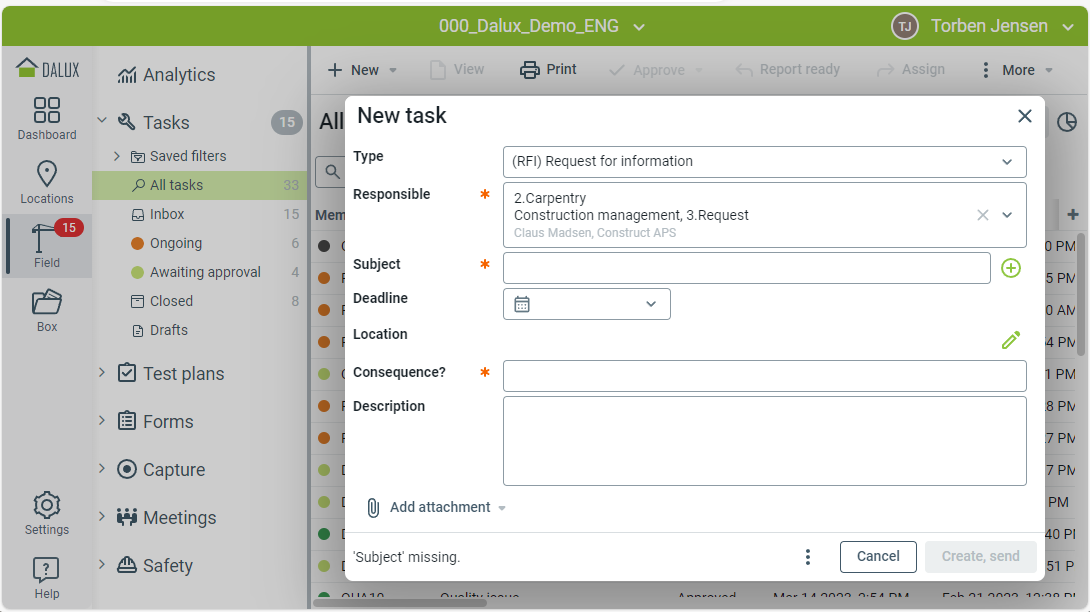This screenshot has height=612, width=1090.
Task: Click into the Subject input field
Action: (746, 268)
